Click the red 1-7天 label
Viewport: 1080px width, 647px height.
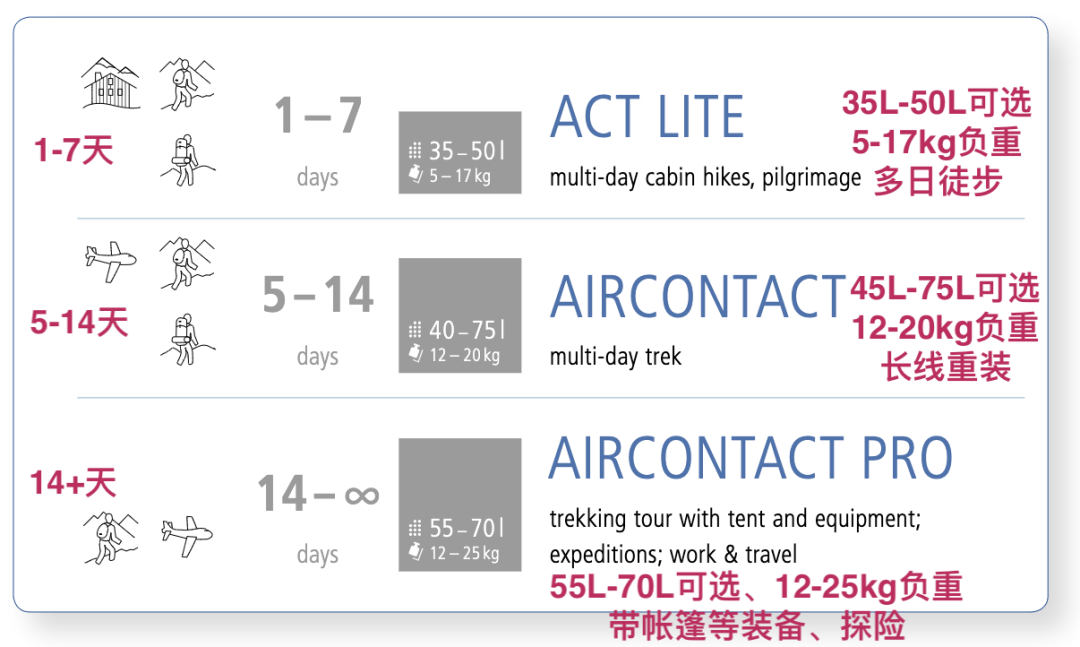[73, 151]
